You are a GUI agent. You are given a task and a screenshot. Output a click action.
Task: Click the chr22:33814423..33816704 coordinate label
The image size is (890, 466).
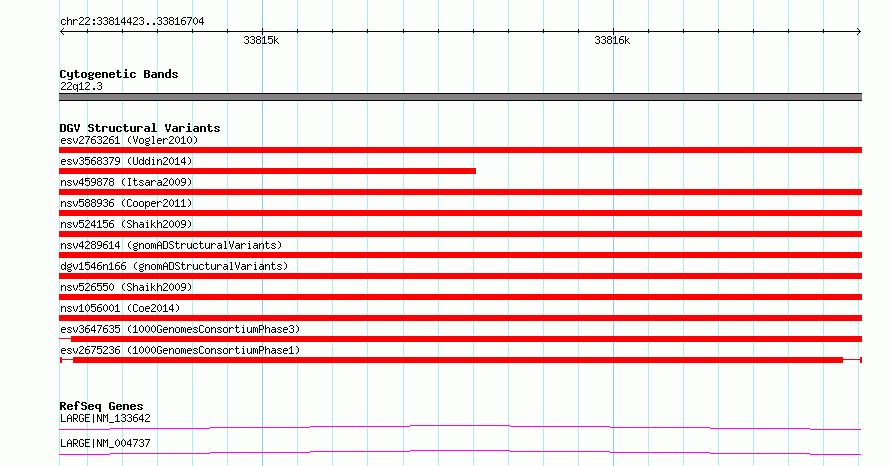tap(132, 21)
